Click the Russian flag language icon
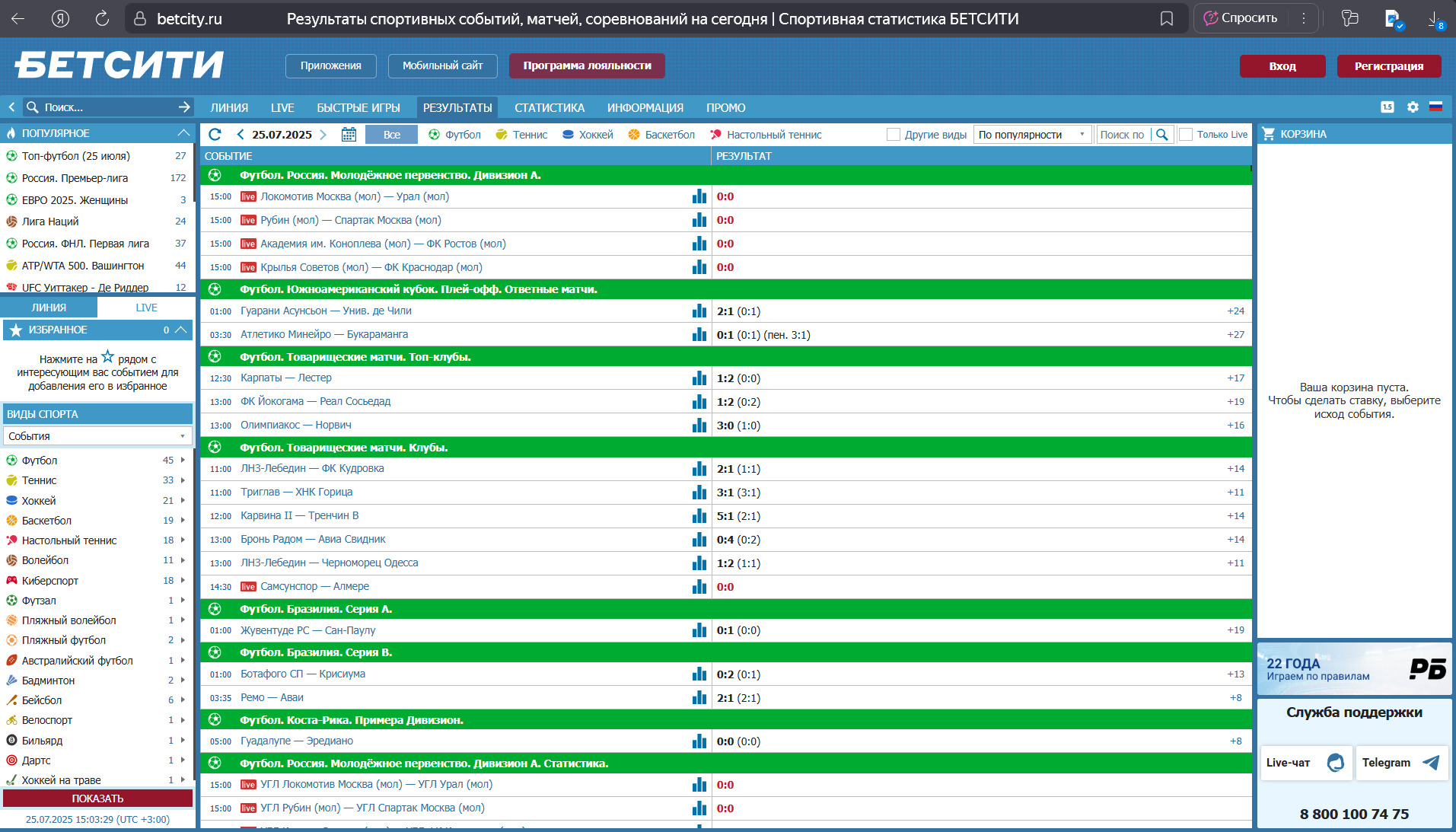 pos(1435,107)
